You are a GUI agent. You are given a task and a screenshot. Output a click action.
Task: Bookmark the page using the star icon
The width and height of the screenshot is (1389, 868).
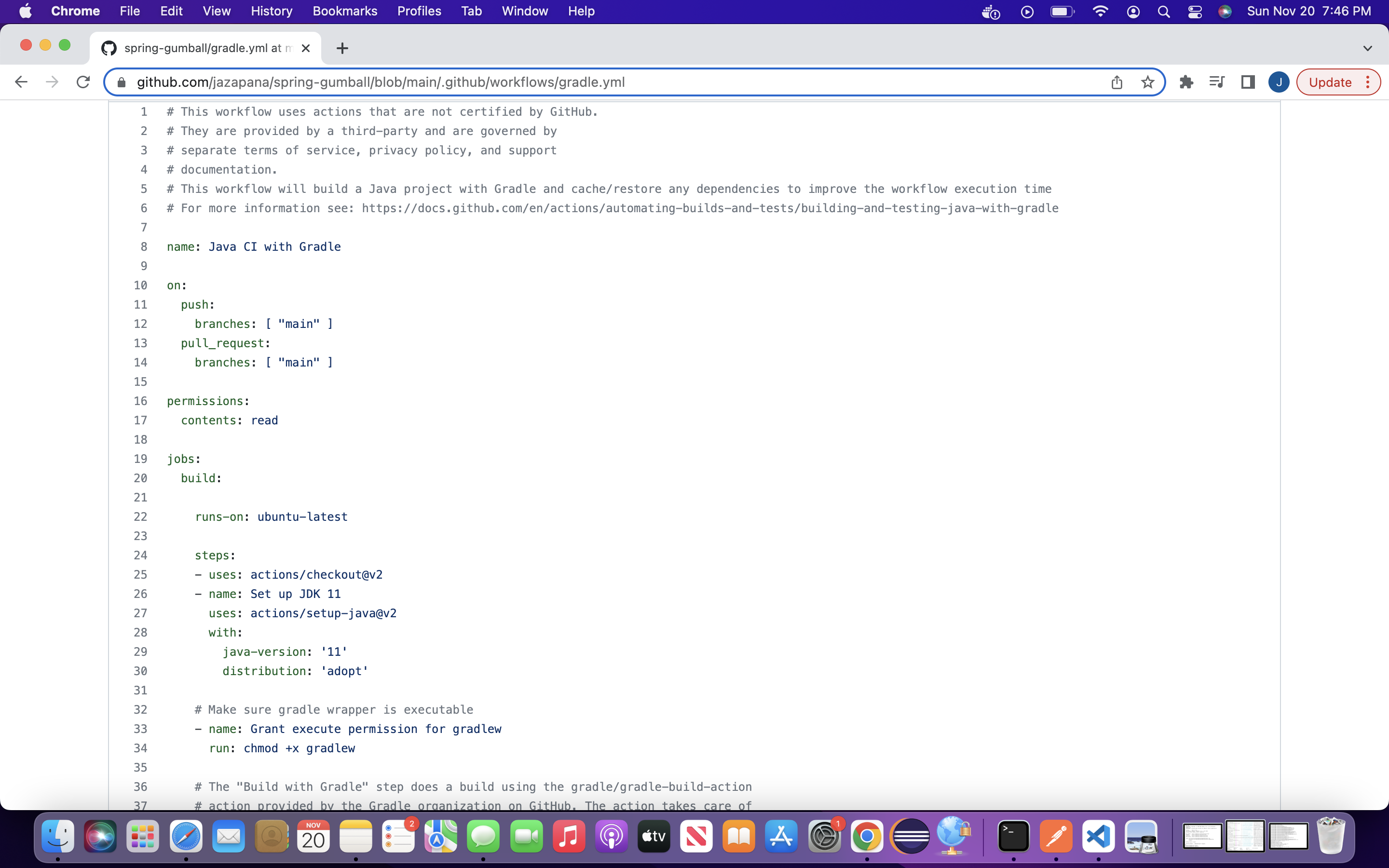(1147, 82)
